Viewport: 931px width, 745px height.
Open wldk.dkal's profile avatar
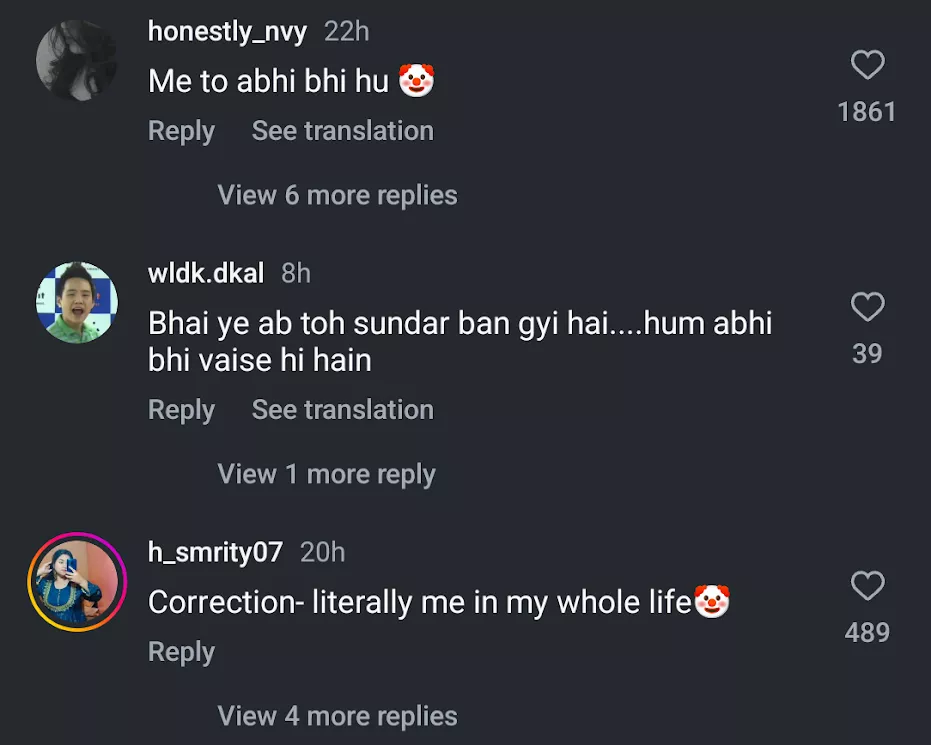[x=77, y=302]
